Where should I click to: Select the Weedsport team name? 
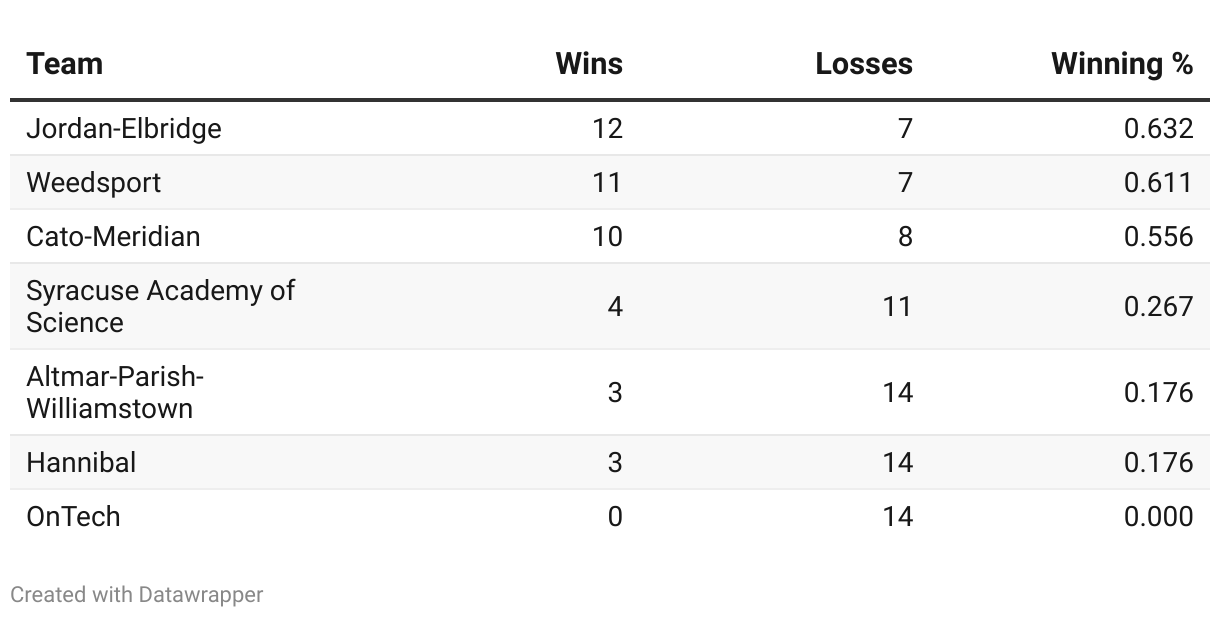click(94, 183)
